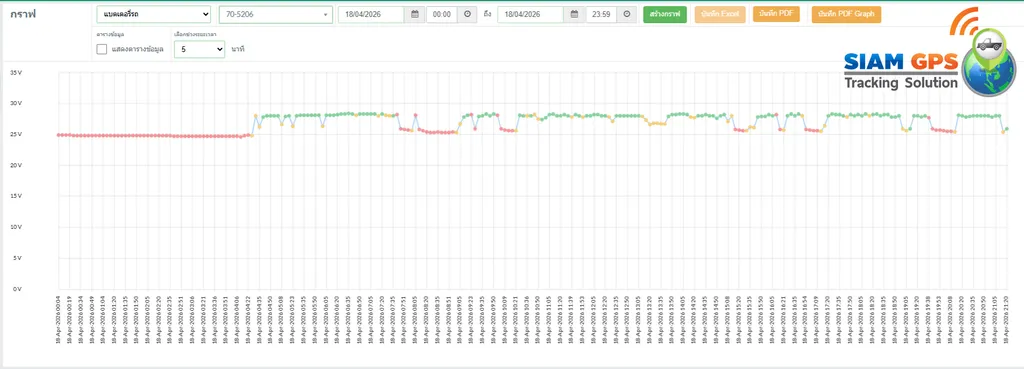The width and height of the screenshot is (1024, 369).
Task: Open the แบตเตอรี่รถ graph type dropdown
Action: (153, 14)
